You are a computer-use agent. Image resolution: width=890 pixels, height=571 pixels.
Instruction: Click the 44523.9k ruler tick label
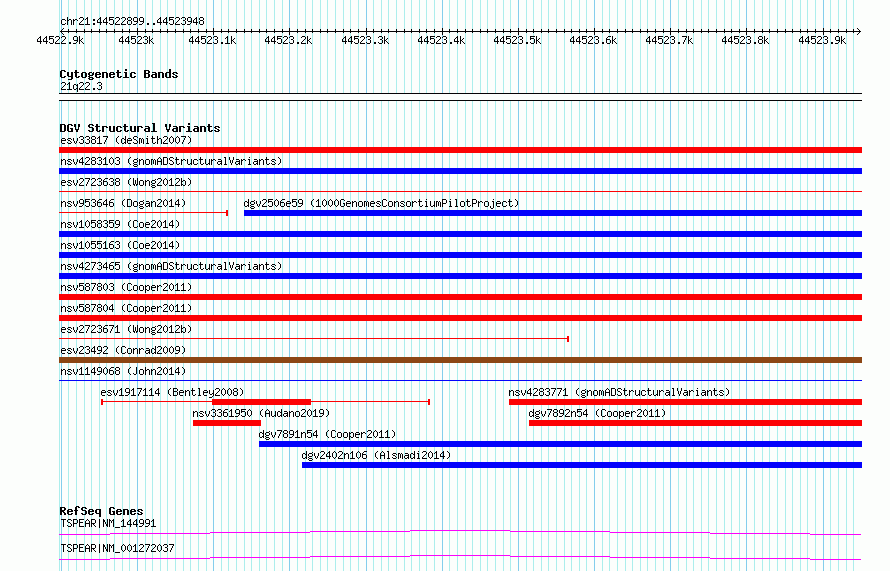coord(822,40)
